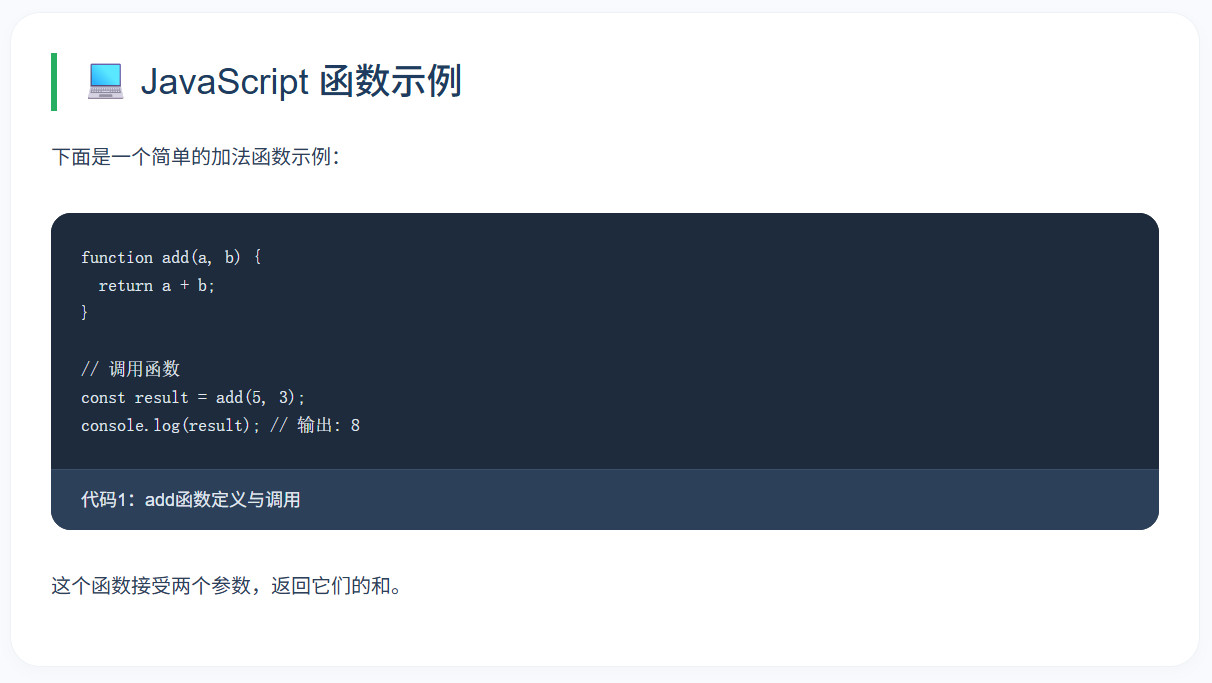Click the code line "function add(a, b) {"
The image size is (1212, 683).
point(171,257)
